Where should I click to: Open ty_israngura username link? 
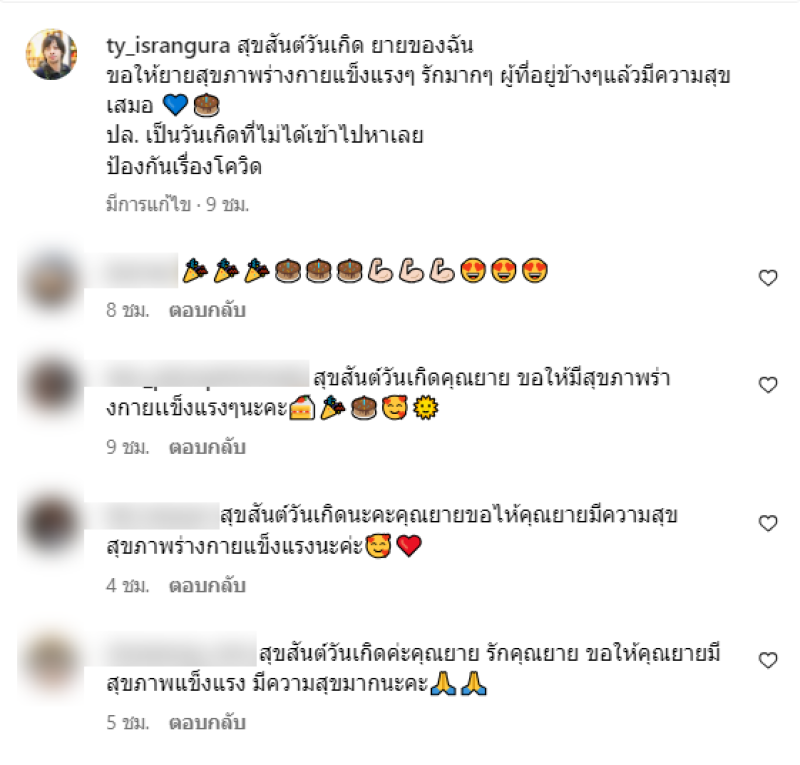168,46
